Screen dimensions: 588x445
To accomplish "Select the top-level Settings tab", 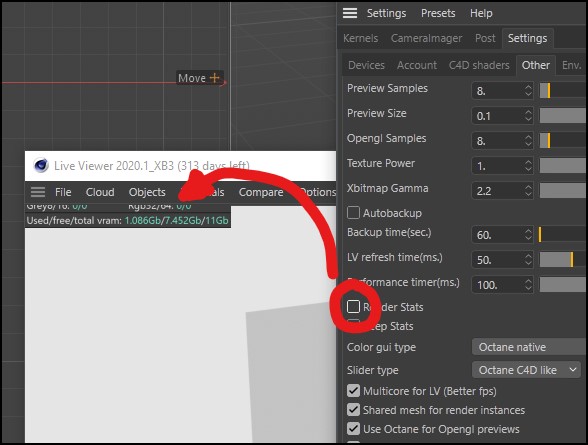I will point(527,38).
